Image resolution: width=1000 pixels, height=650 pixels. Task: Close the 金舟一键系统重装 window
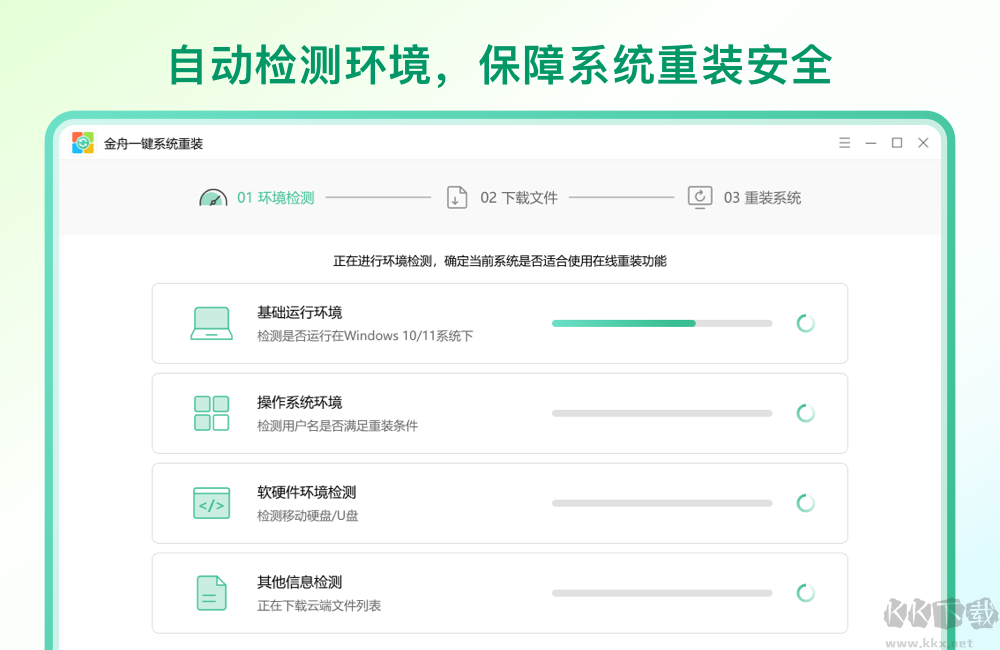point(923,143)
